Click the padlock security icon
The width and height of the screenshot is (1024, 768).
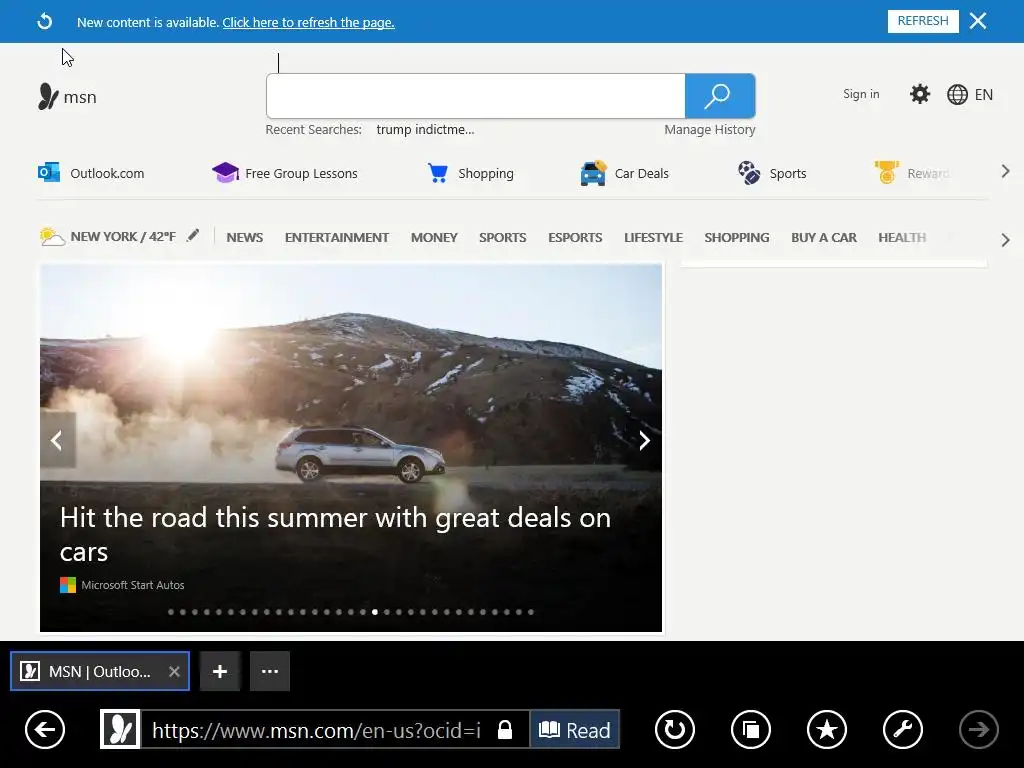coord(505,729)
